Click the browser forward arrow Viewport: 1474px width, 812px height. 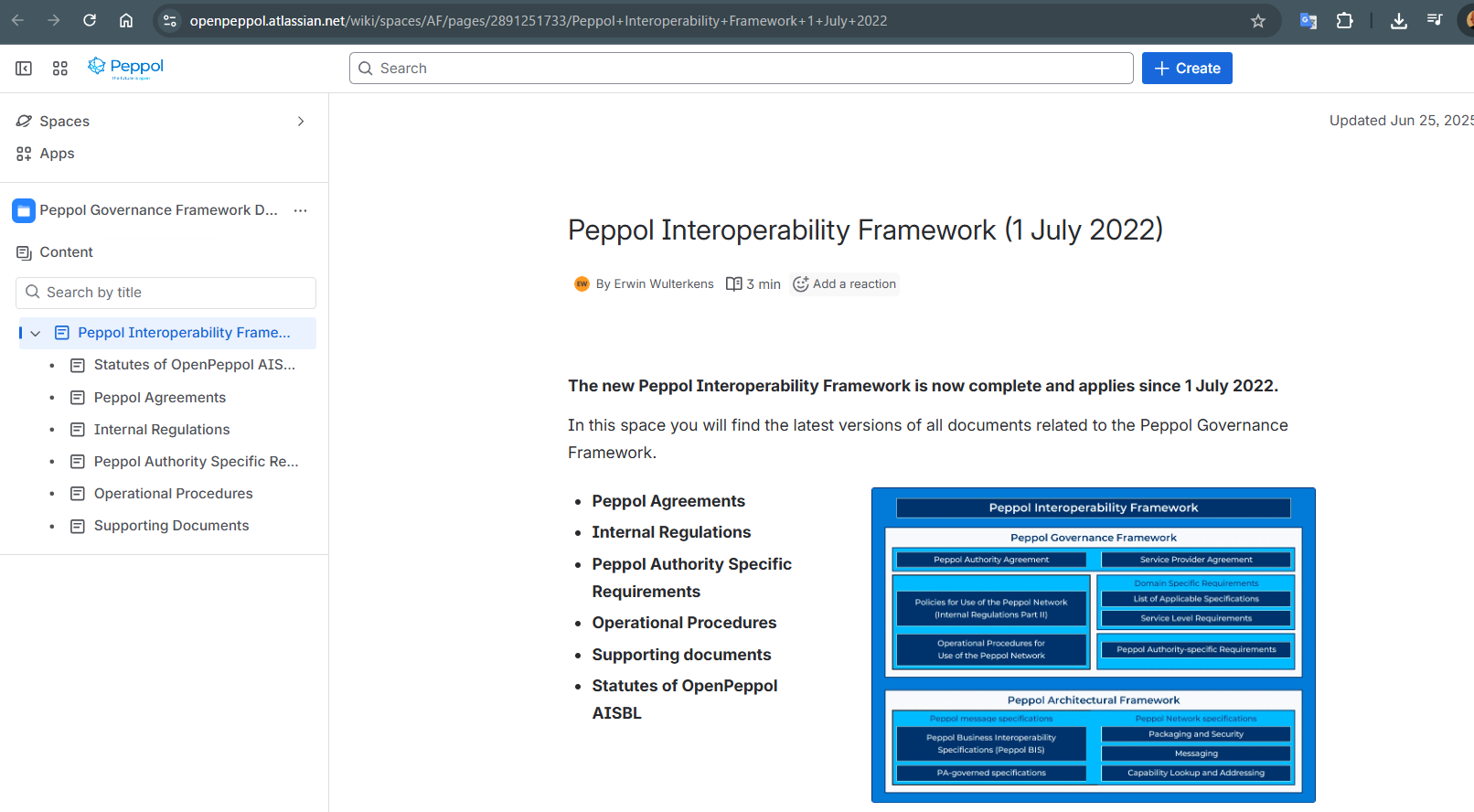pyautogui.click(x=53, y=20)
